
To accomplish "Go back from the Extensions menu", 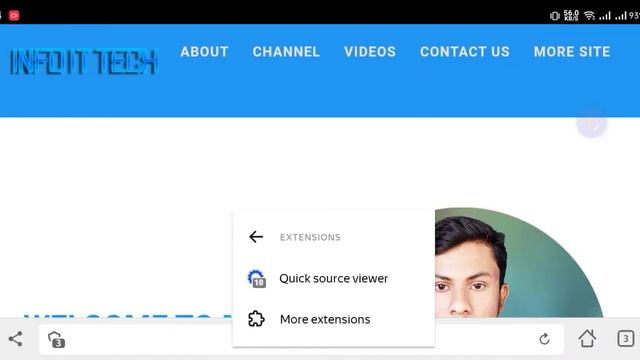I will coord(256,237).
